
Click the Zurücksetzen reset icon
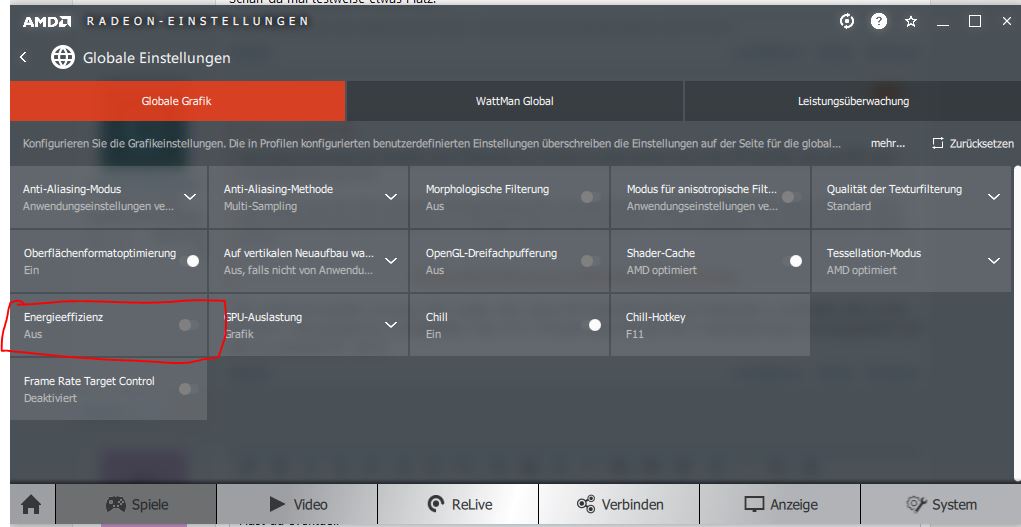point(938,143)
